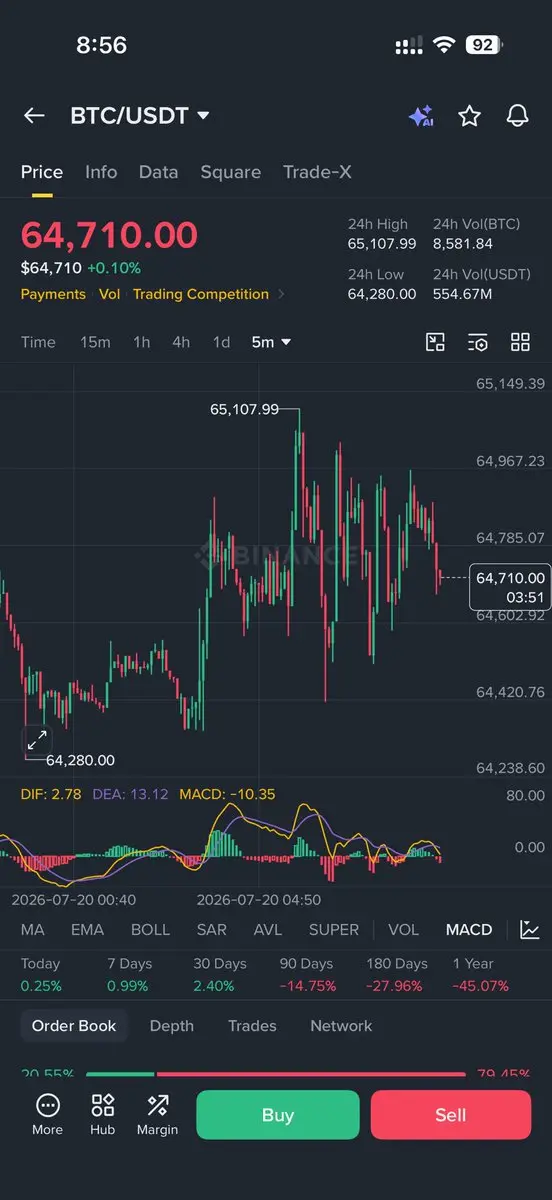Tap the battery indicator in status bar
The width and height of the screenshot is (552, 1200).
click(484, 45)
